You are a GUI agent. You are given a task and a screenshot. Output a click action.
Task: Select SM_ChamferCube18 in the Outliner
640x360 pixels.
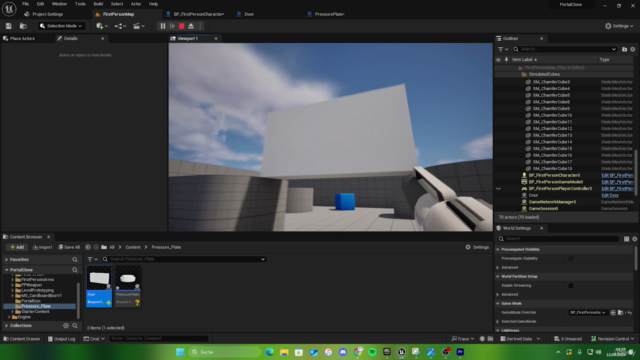(552, 169)
